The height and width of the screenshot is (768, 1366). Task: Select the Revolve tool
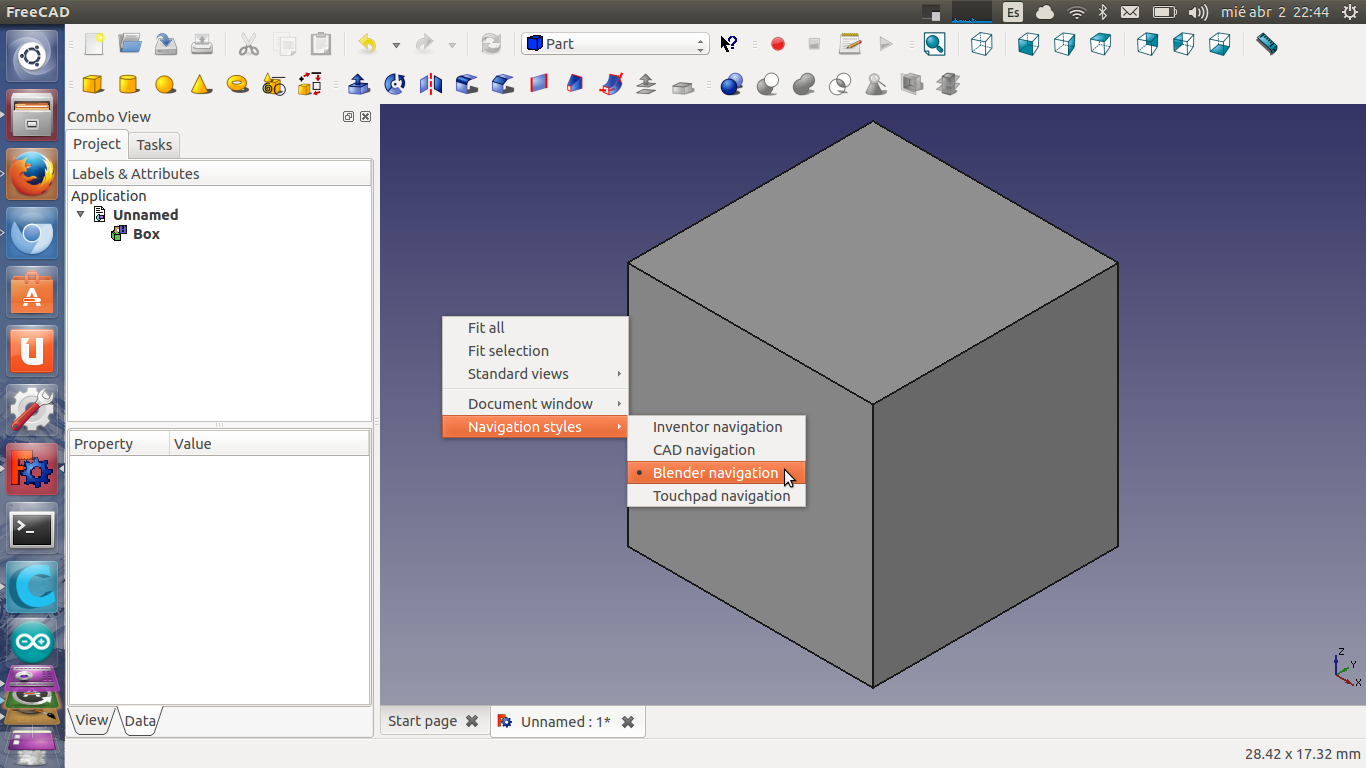pyautogui.click(x=395, y=84)
